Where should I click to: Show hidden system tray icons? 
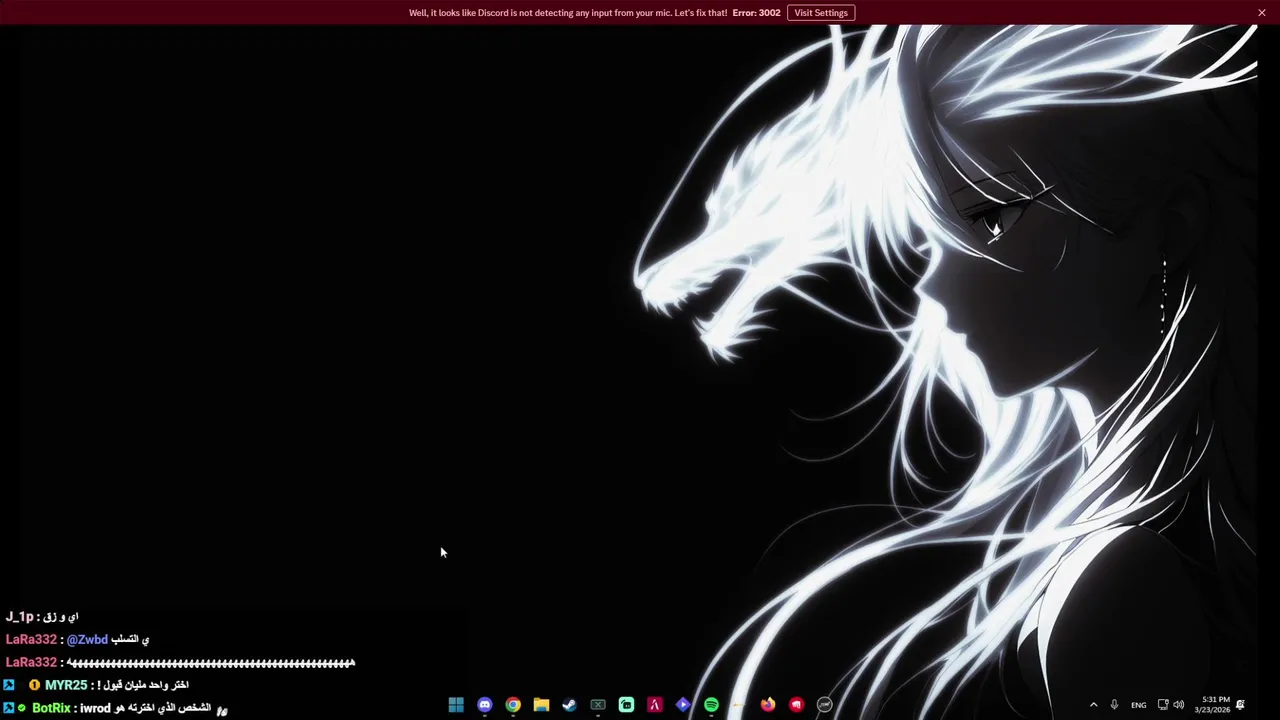(1093, 705)
